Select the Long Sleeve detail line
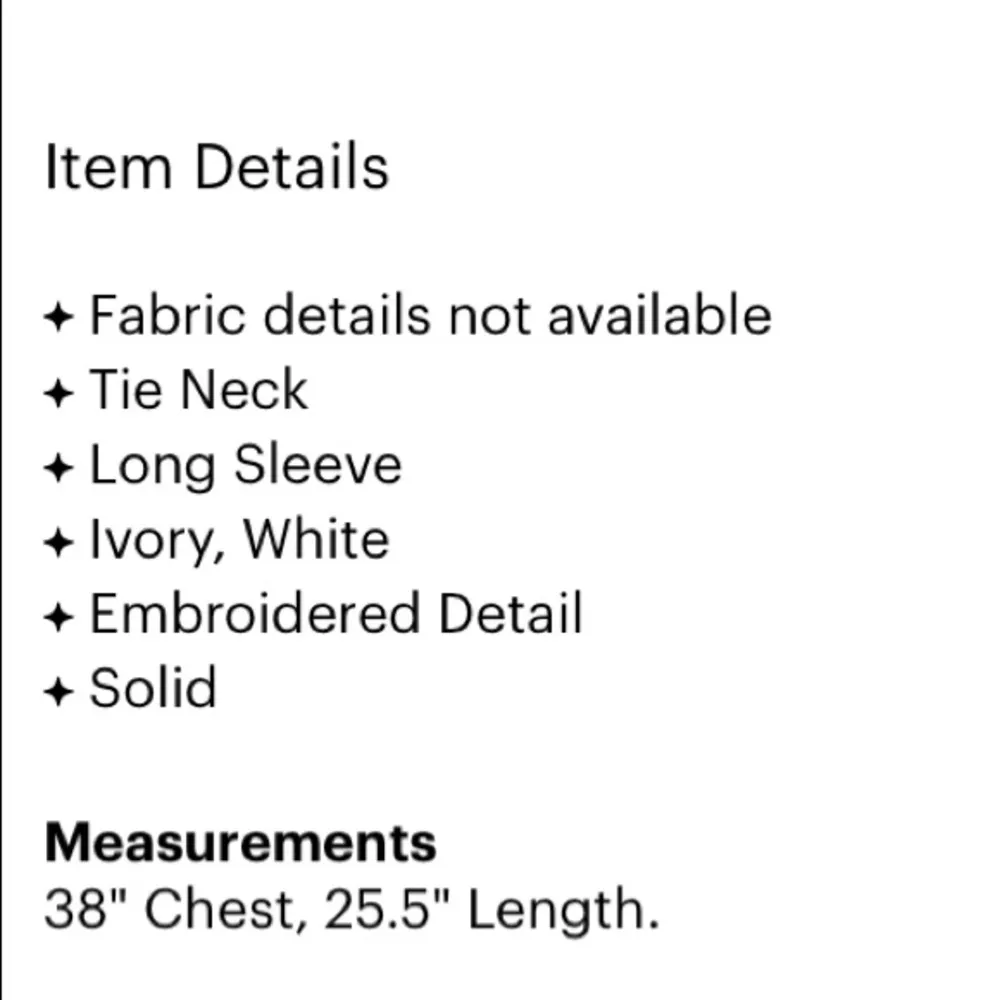Screen dimensions: 1000x1000 [x=246, y=466]
